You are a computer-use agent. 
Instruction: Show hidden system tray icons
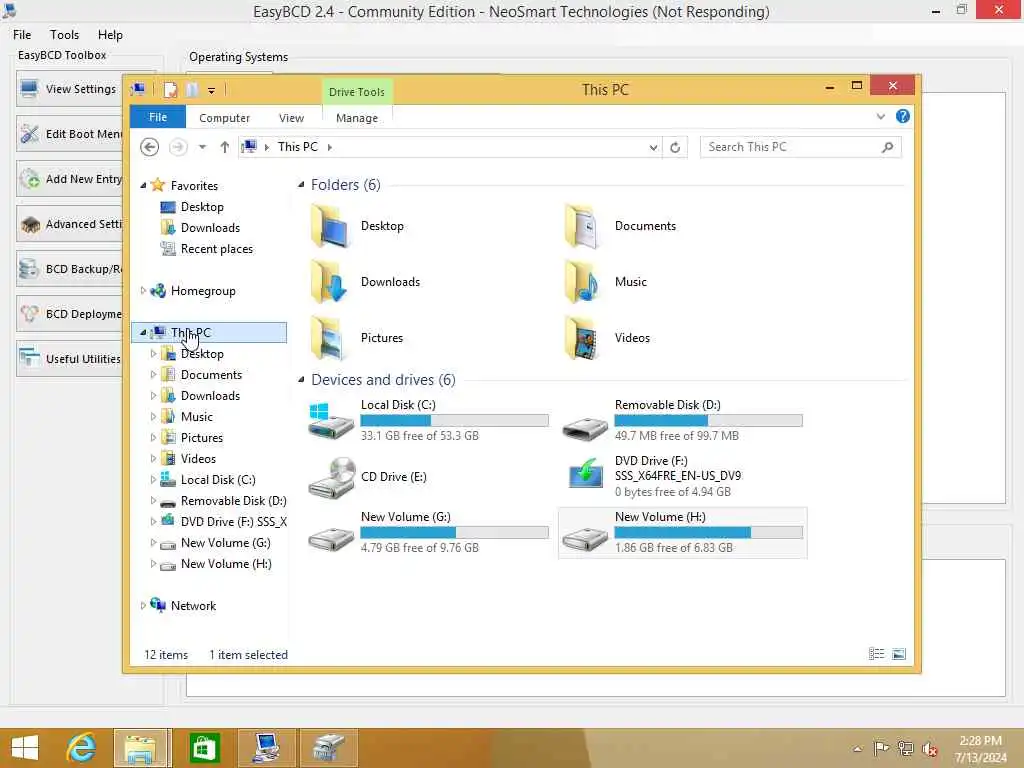click(857, 749)
